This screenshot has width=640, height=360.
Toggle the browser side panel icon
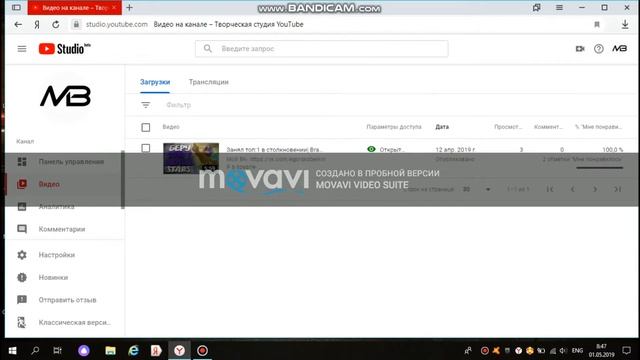click(x=16, y=7)
